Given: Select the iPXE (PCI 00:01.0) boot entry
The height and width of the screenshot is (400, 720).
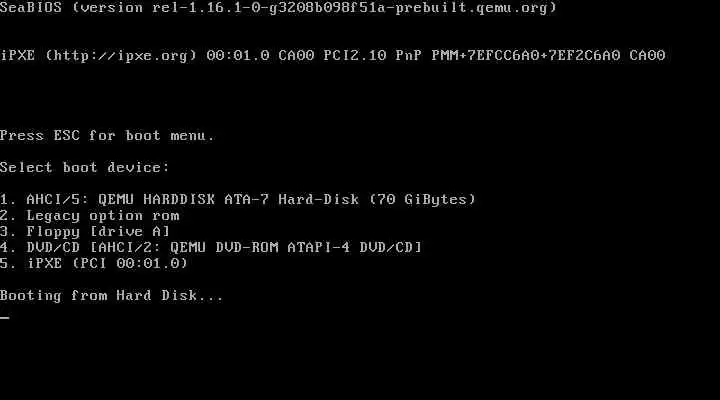Looking at the screenshot, I should coord(94,263).
